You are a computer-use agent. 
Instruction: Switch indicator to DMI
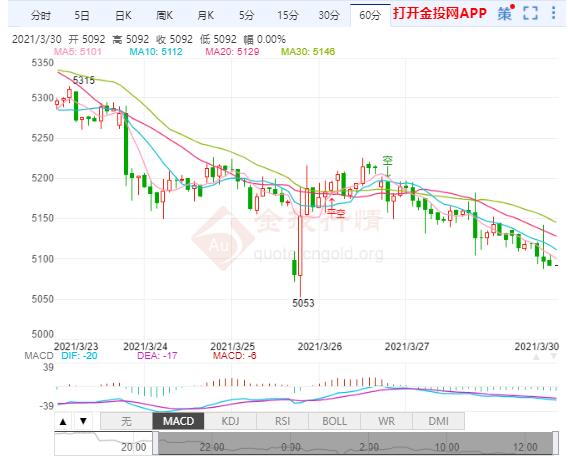tap(438, 421)
